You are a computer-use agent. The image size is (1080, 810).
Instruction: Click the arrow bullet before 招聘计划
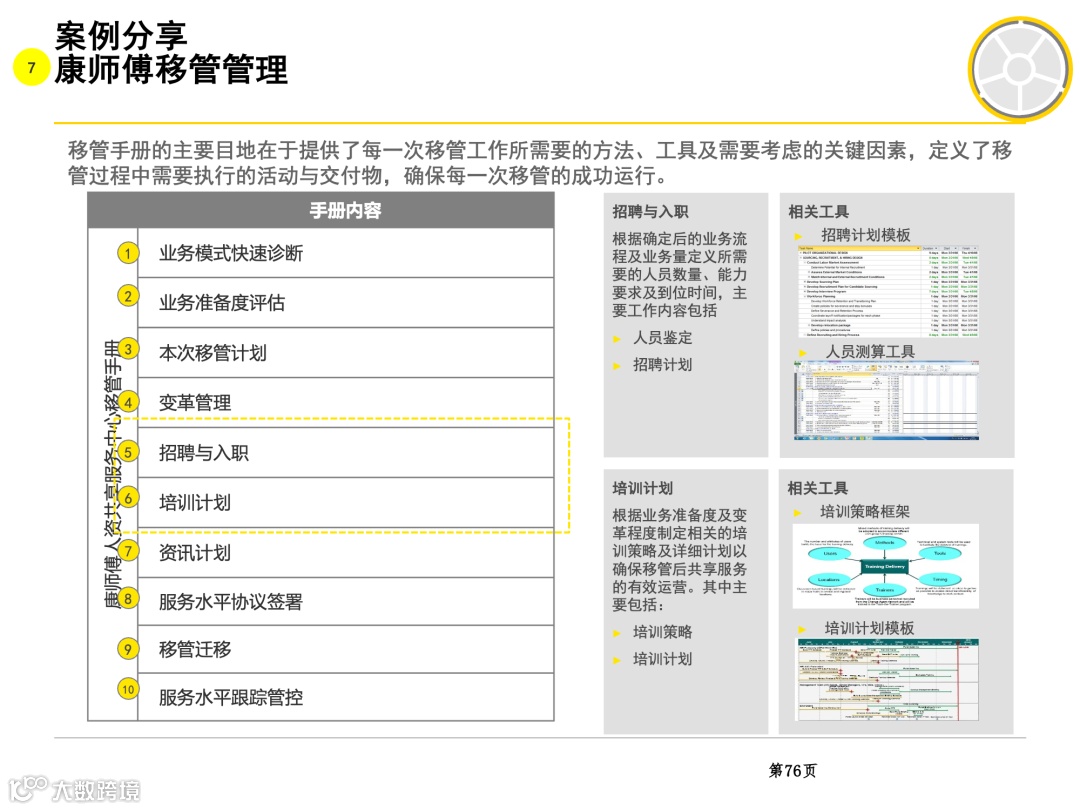617,366
